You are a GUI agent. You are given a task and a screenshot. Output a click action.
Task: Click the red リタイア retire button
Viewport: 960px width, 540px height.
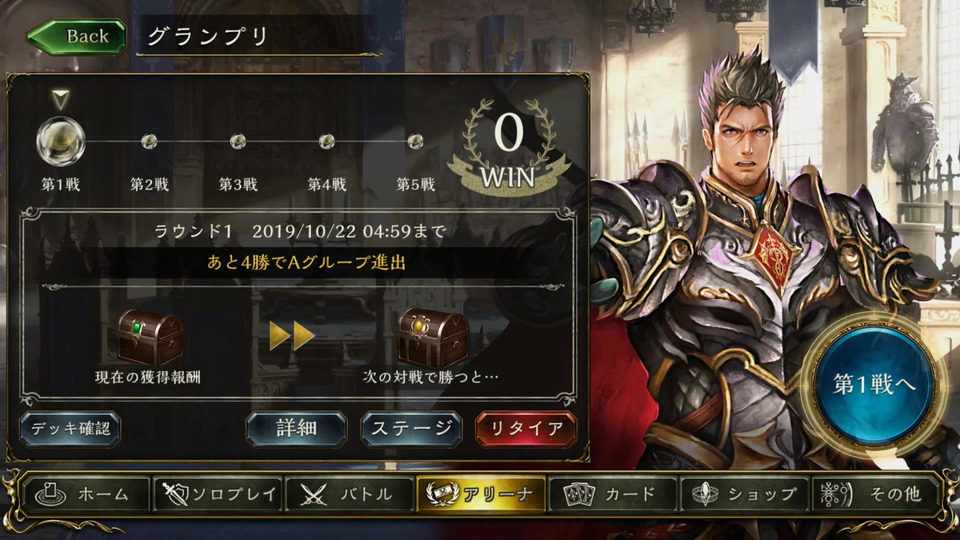pos(526,429)
